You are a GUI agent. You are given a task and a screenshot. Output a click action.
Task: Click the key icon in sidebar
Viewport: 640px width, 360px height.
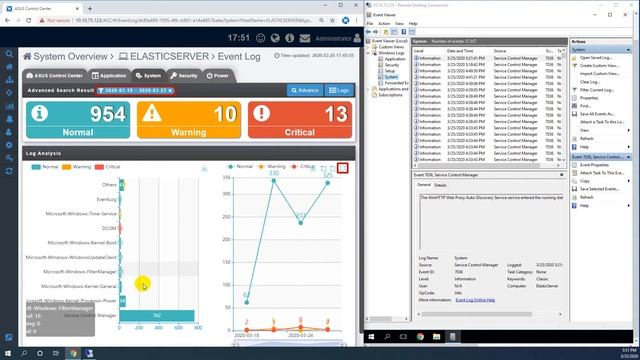coord(9,158)
